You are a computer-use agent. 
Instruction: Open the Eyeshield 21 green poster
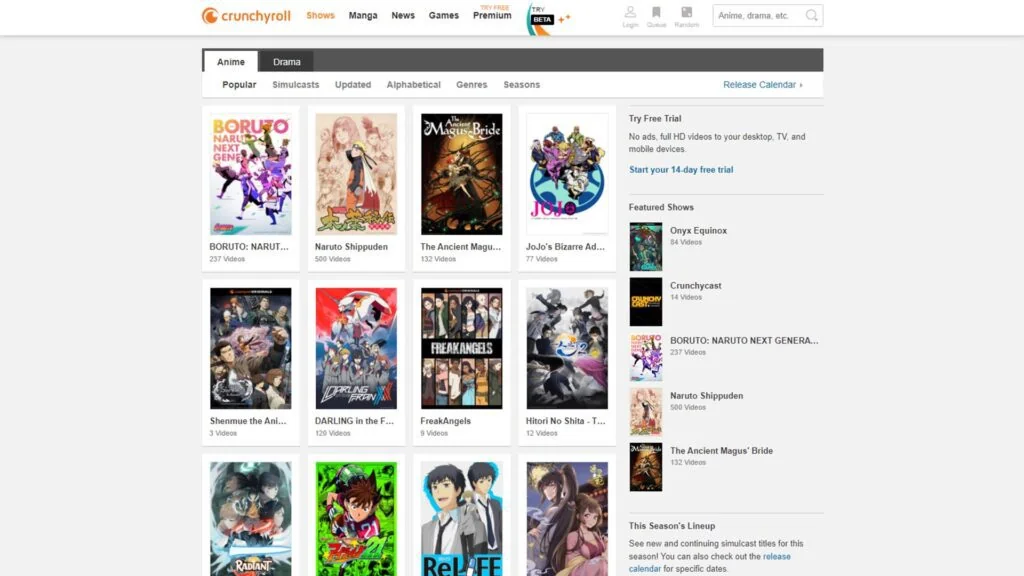coord(356,519)
